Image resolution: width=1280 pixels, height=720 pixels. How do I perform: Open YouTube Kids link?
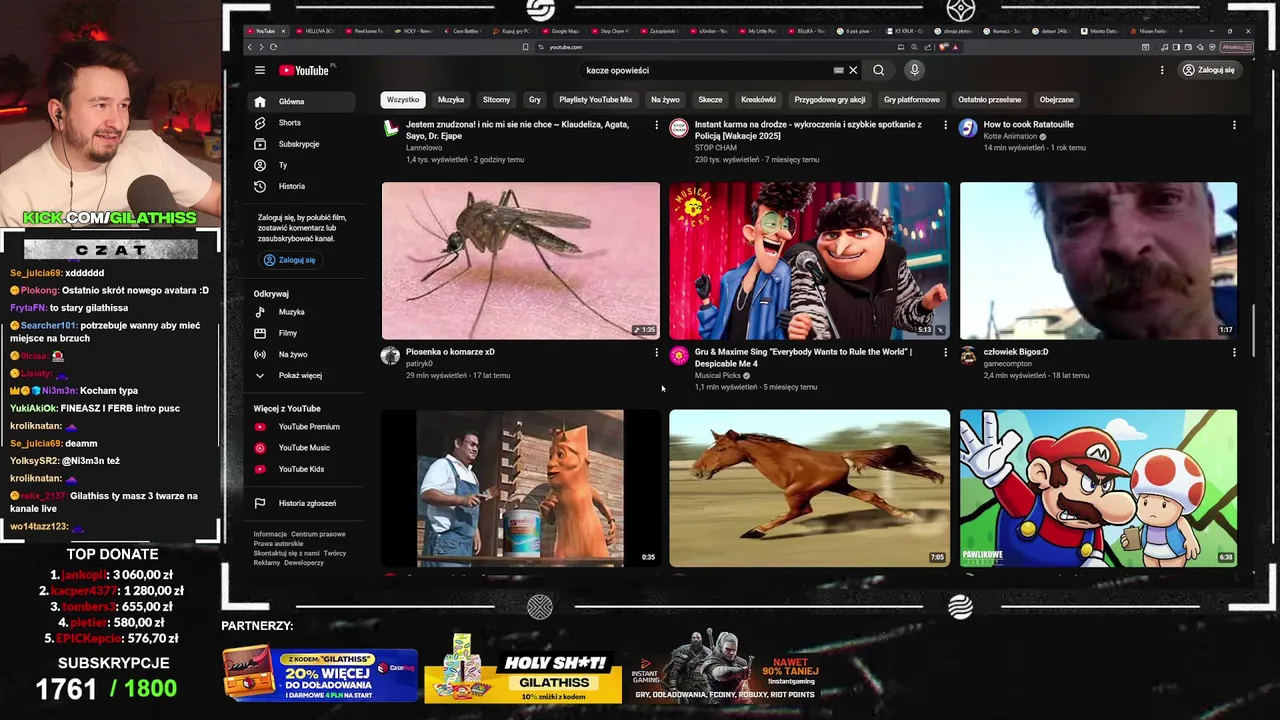301,469
